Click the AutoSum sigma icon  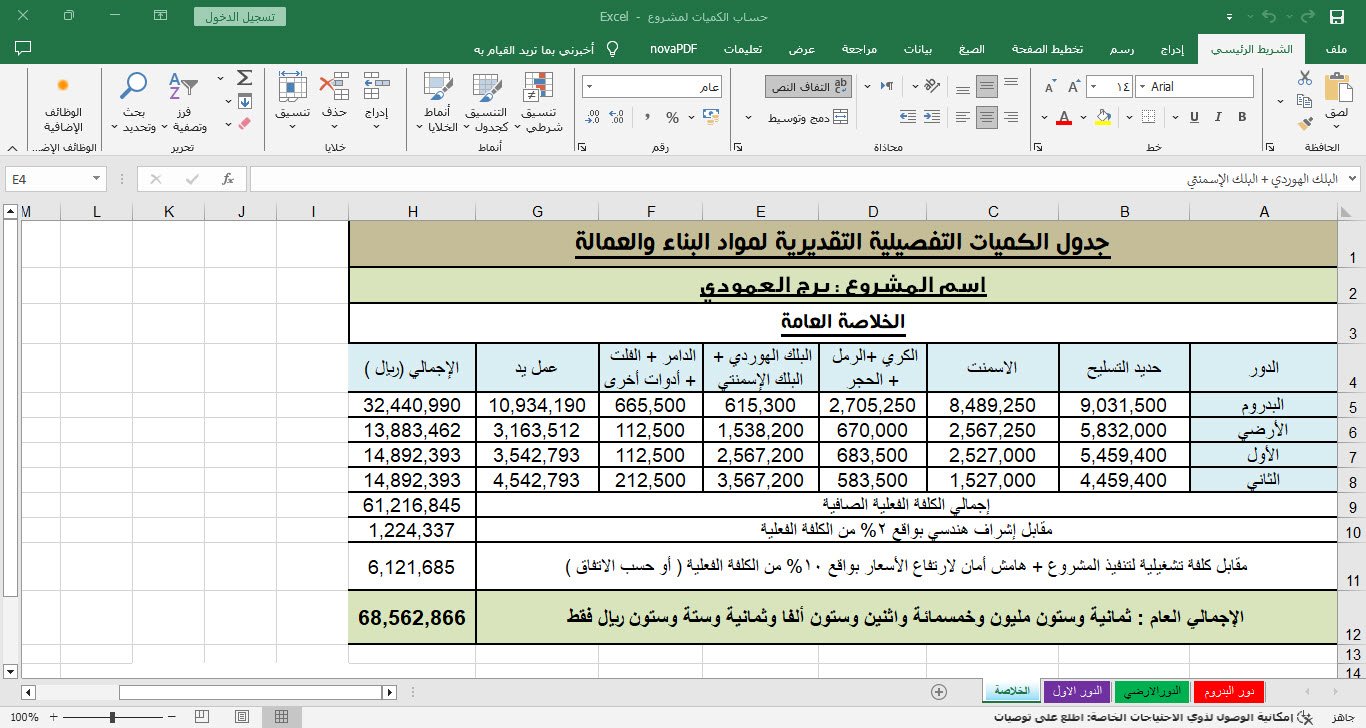tap(244, 78)
